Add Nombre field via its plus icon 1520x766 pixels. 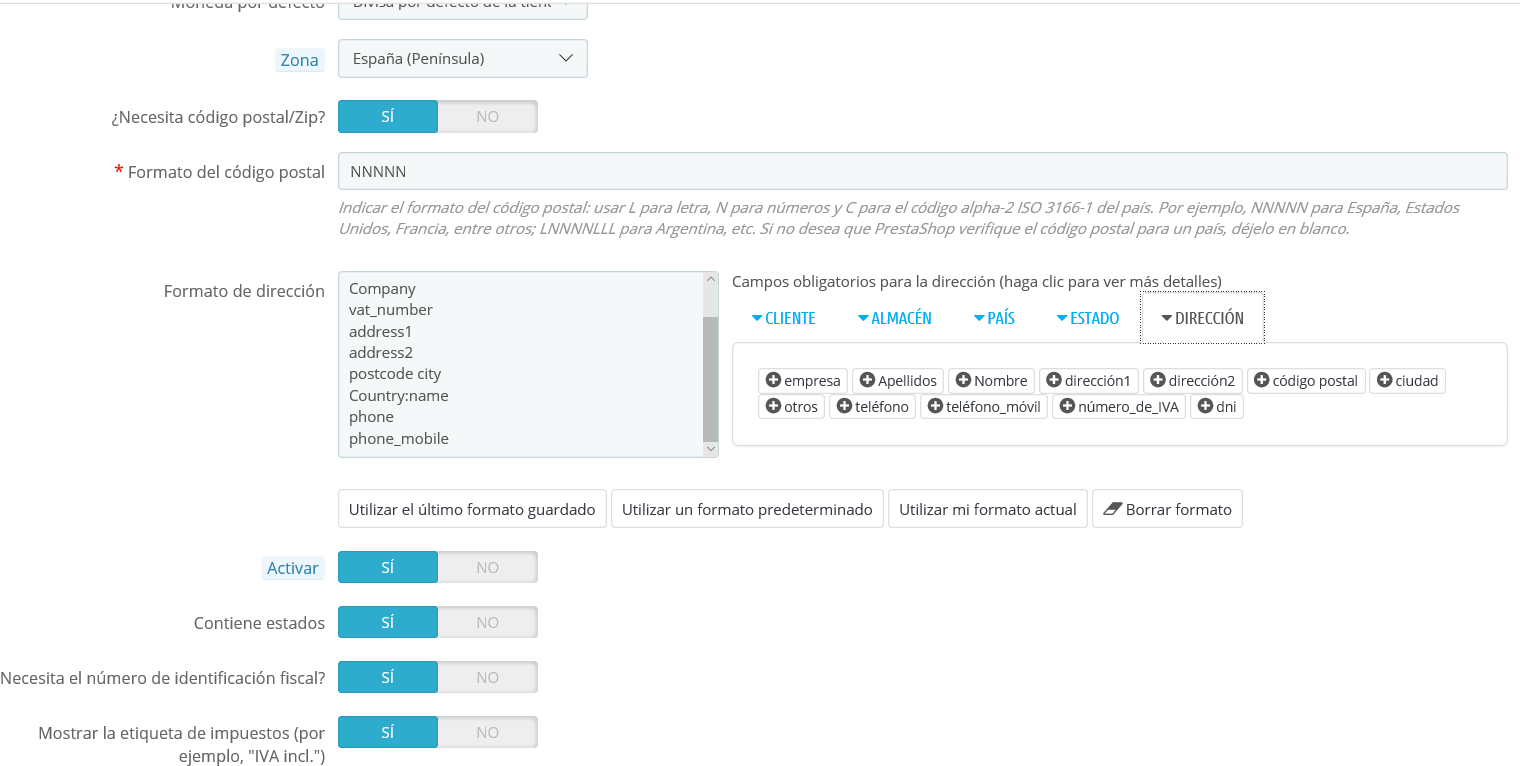pos(963,380)
